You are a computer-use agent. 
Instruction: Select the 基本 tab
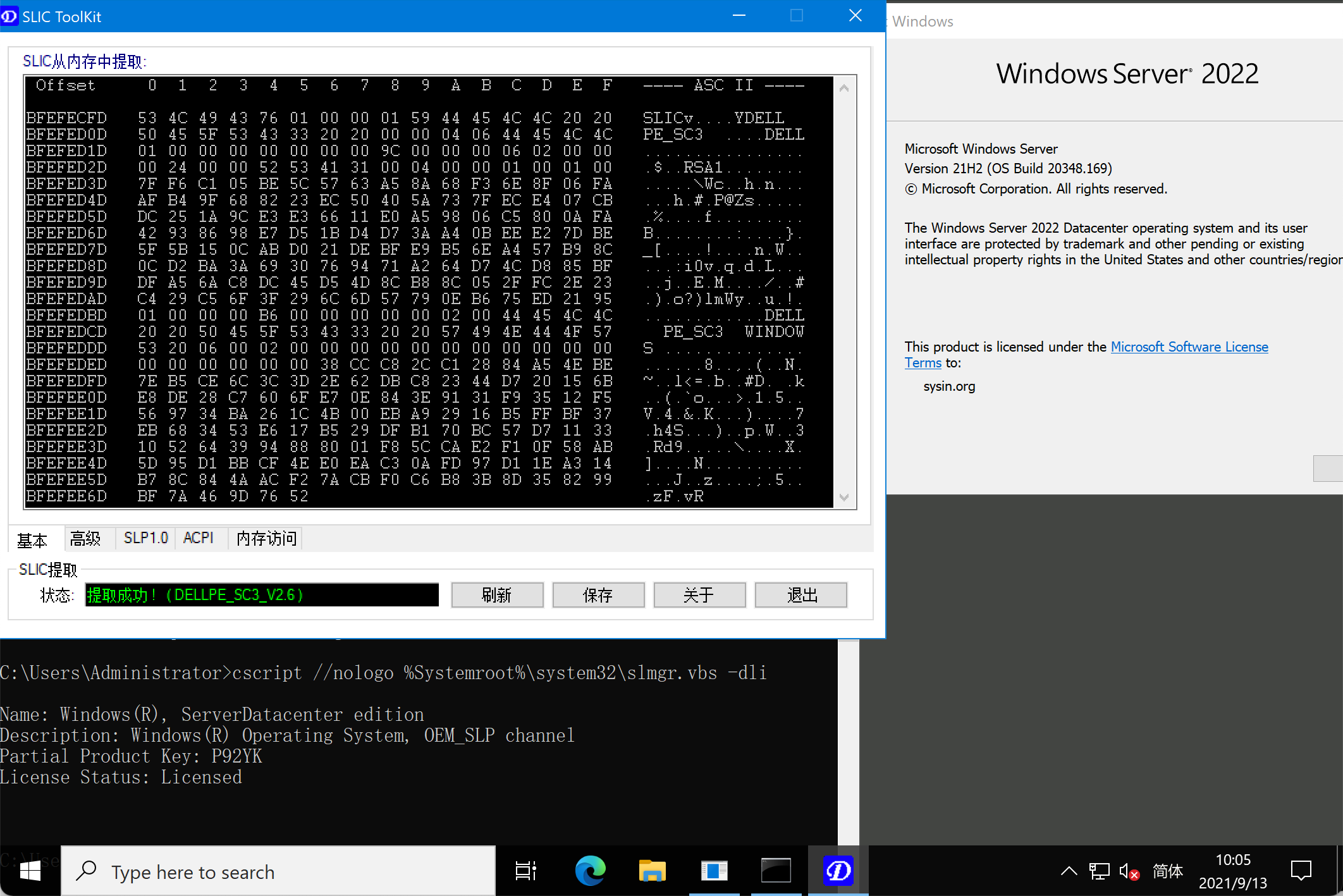pyautogui.click(x=32, y=540)
